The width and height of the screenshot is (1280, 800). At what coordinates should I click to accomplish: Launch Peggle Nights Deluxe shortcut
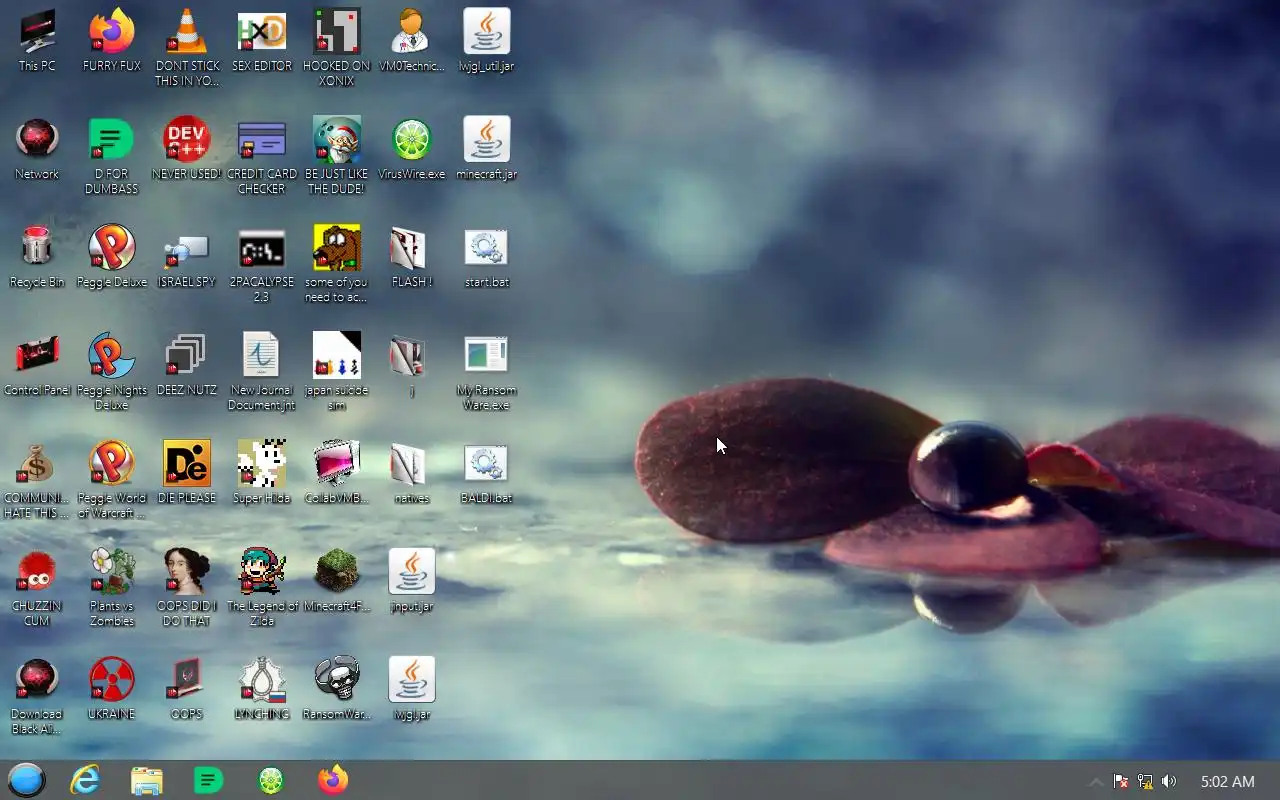pyautogui.click(x=112, y=372)
